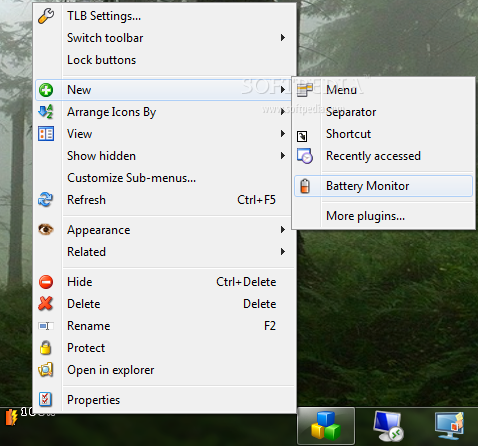Click the desktop personalization monitor taskbar icon
This screenshot has height=446, width=478.
pos(449,426)
